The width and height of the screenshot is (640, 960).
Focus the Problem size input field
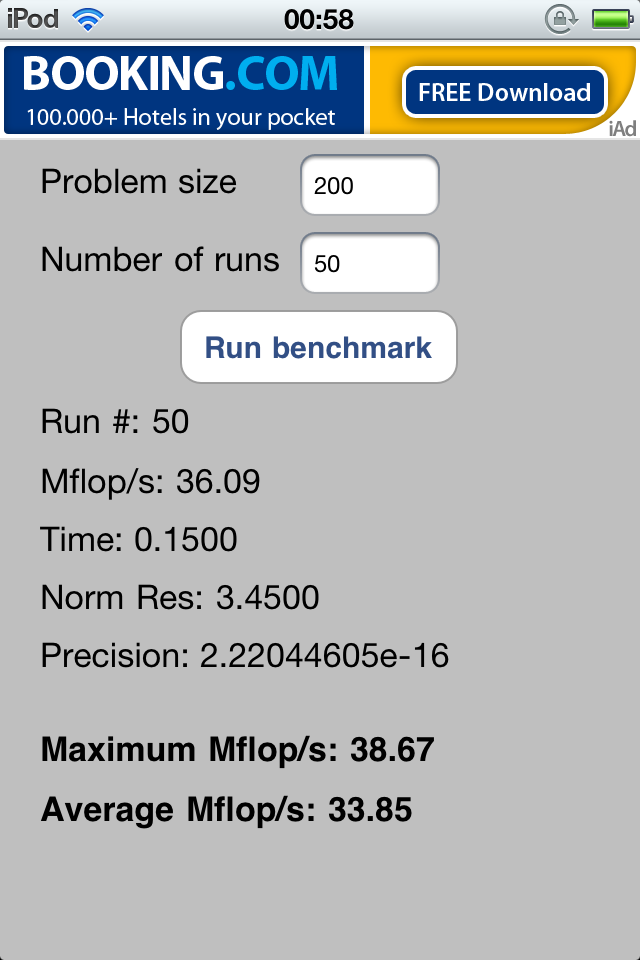370,185
